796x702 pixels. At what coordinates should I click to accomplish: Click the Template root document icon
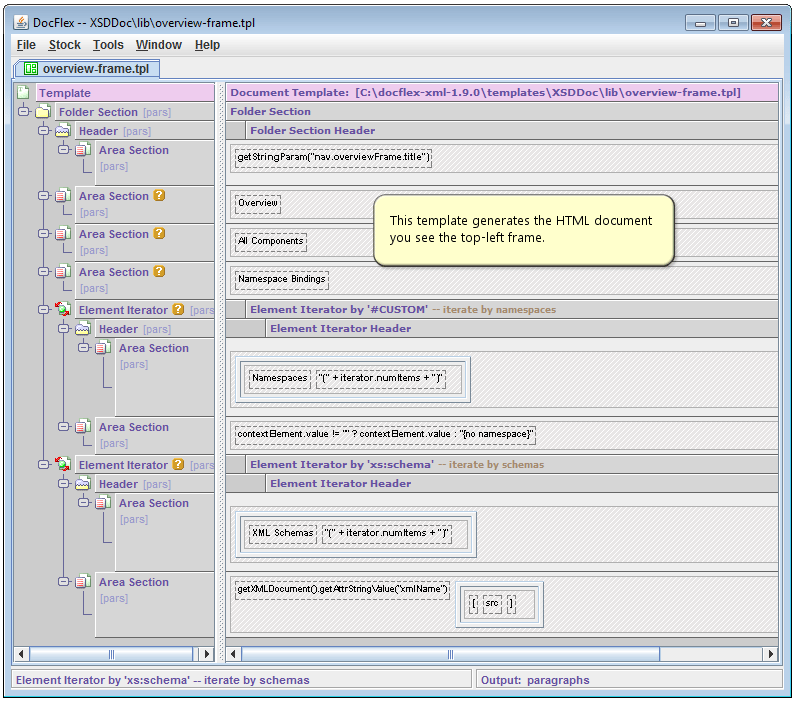(24, 93)
